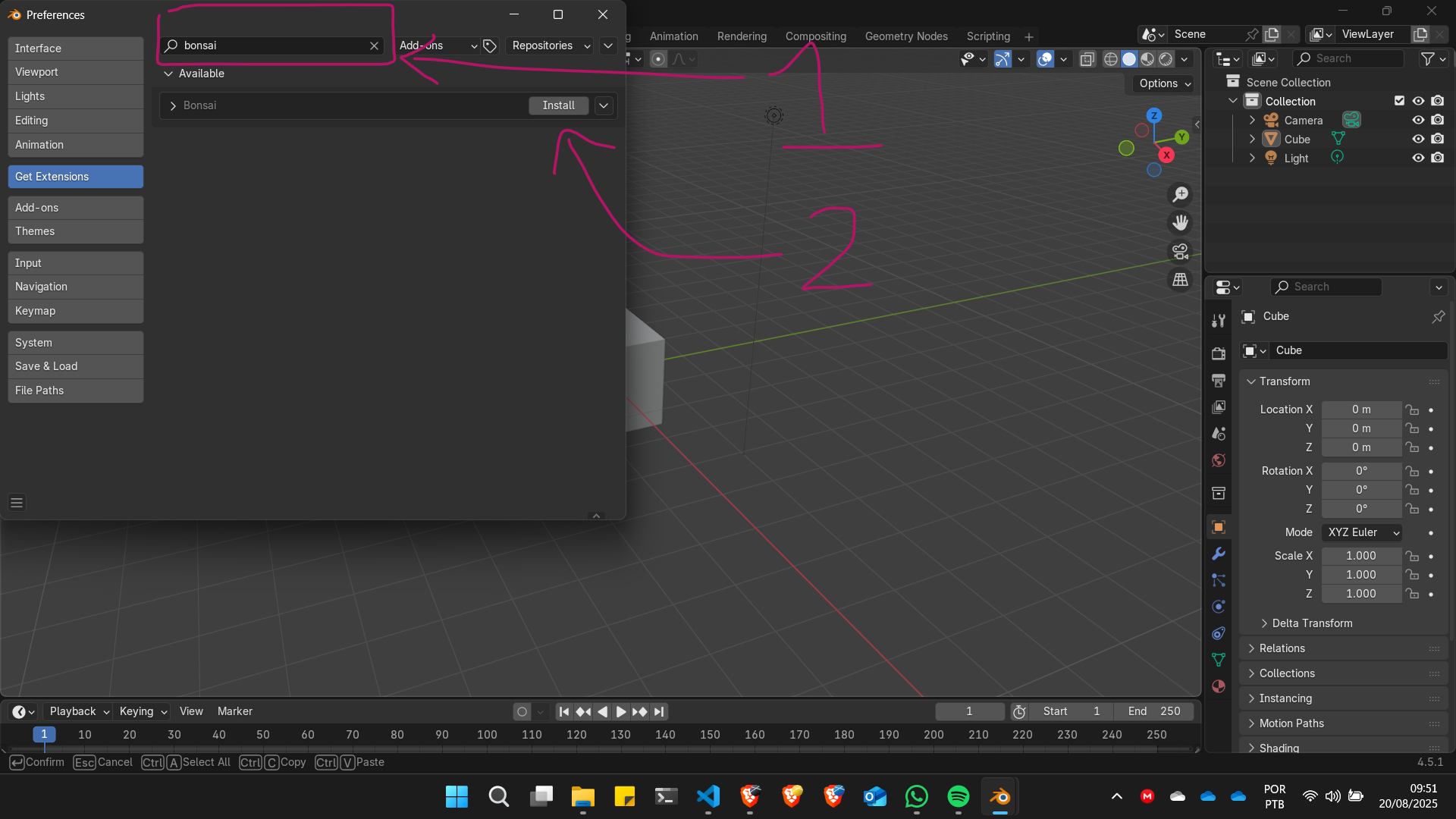Open the Repositories dropdown

[x=550, y=45]
